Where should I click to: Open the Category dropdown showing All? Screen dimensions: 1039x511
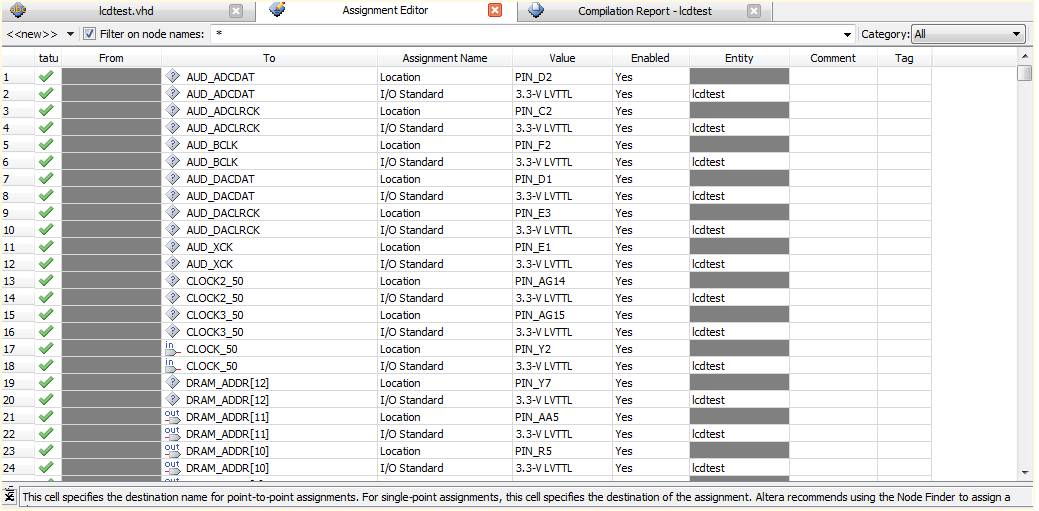click(968, 34)
